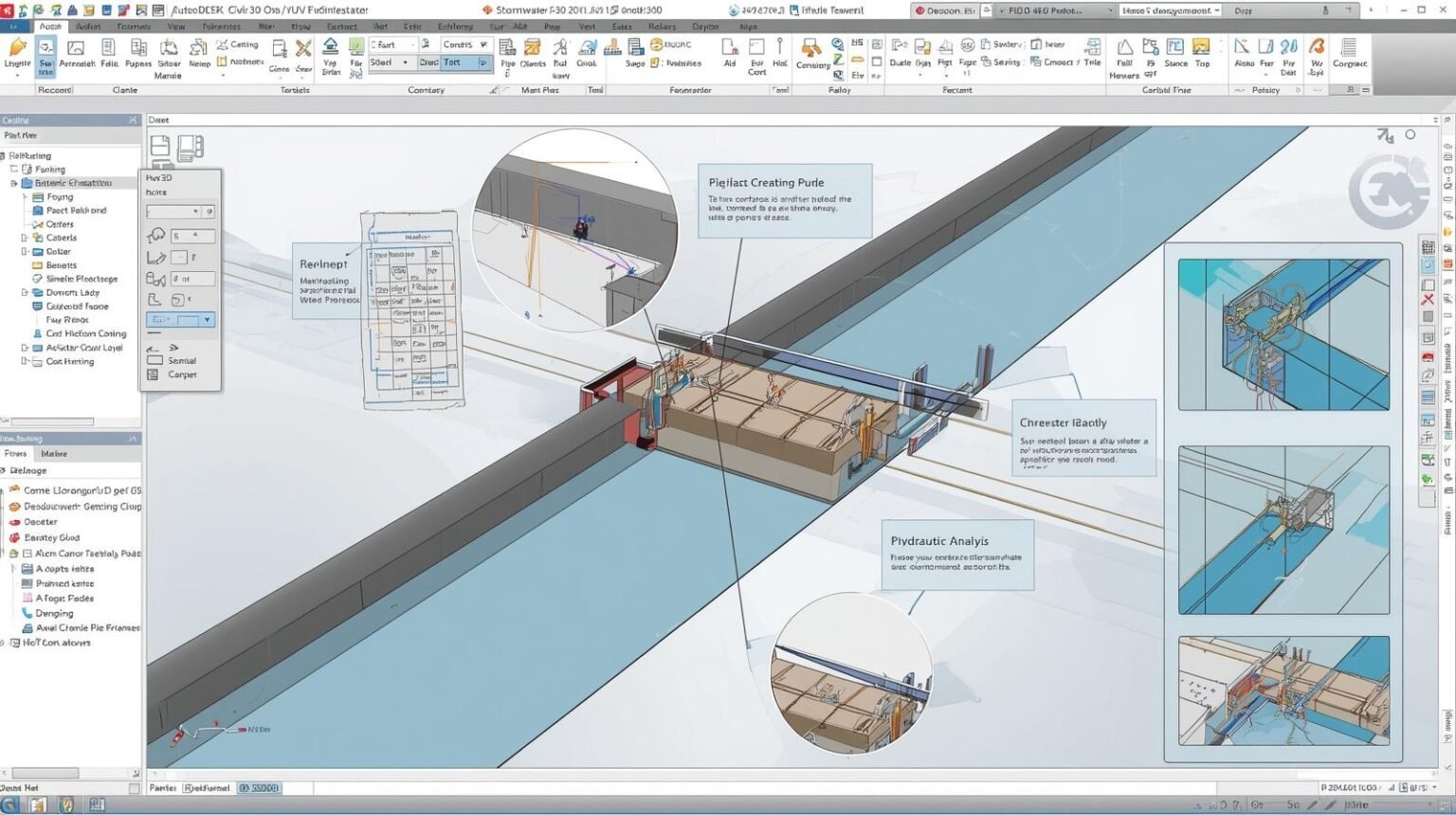Switch to the View ribbon tab

click(x=176, y=27)
